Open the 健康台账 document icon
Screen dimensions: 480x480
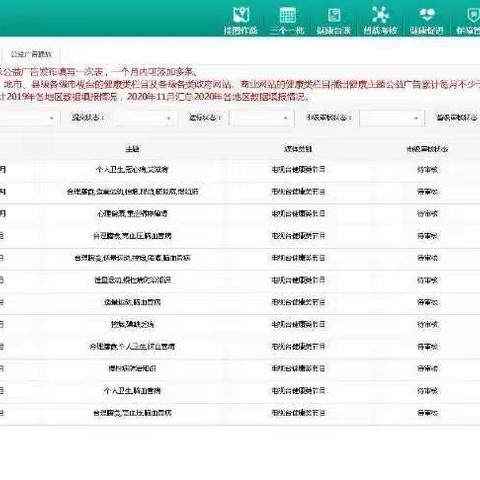334,15
